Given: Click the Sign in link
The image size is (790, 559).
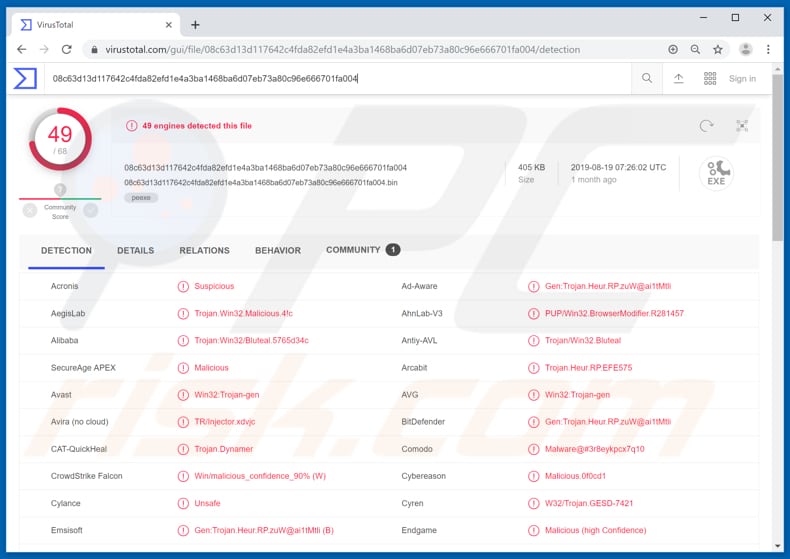Looking at the screenshot, I should click(x=742, y=79).
